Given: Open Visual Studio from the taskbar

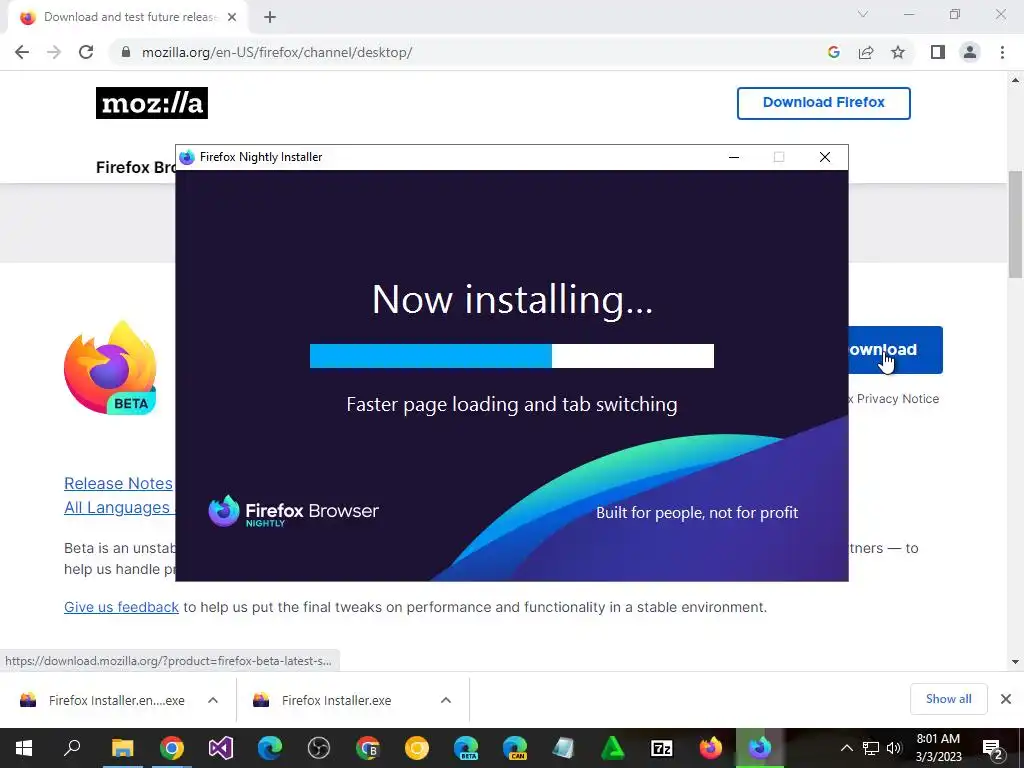Looking at the screenshot, I should tap(221, 748).
